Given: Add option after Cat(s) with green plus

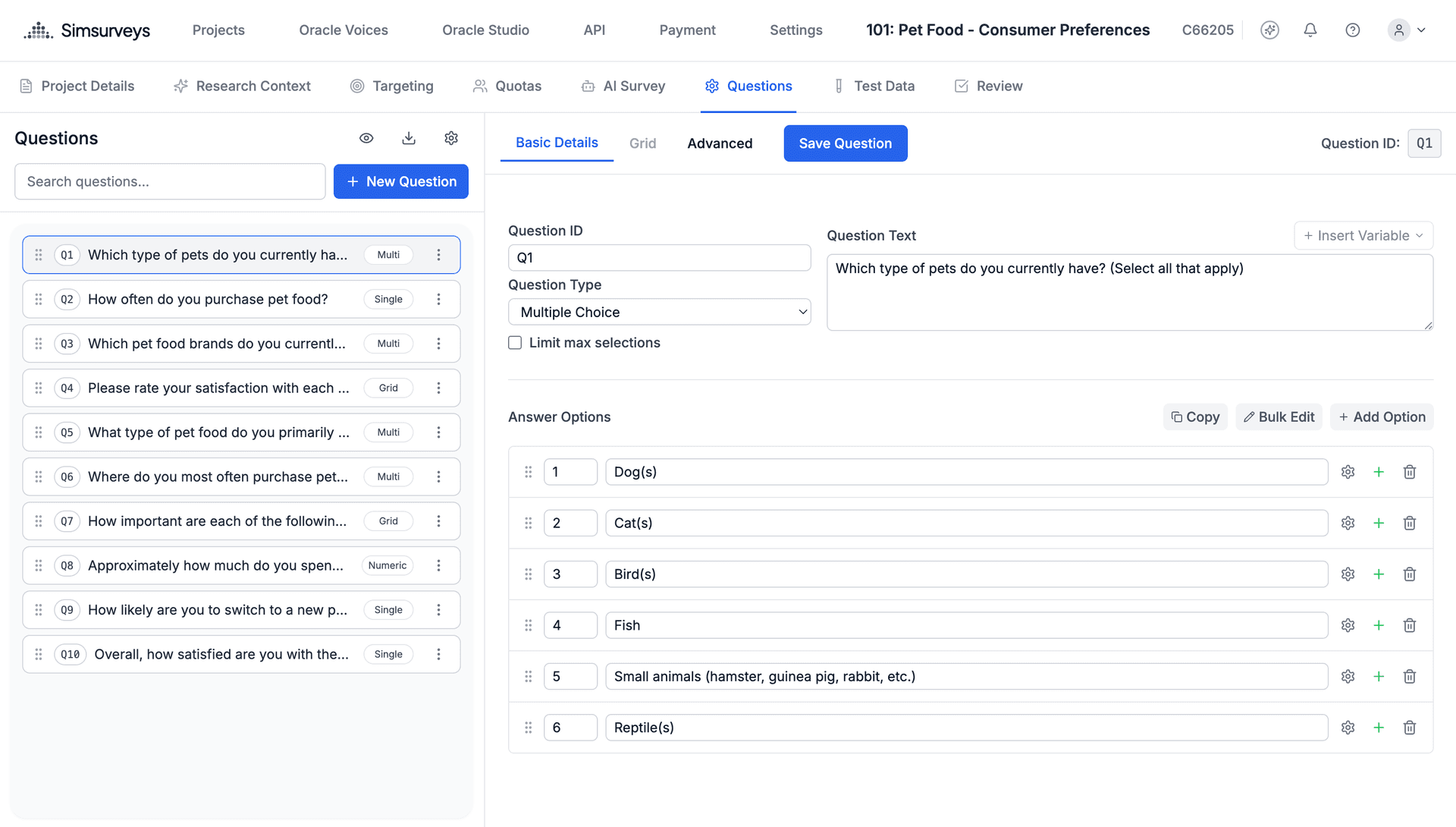Looking at the screenshot, I should point(1379,524).
